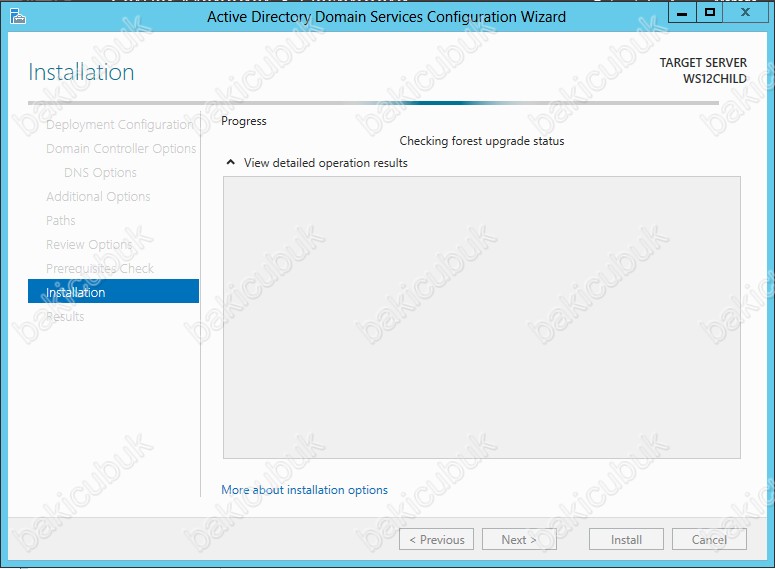
Task: Click the wizard icon in the title bar
Action: [x=18, y=16]
